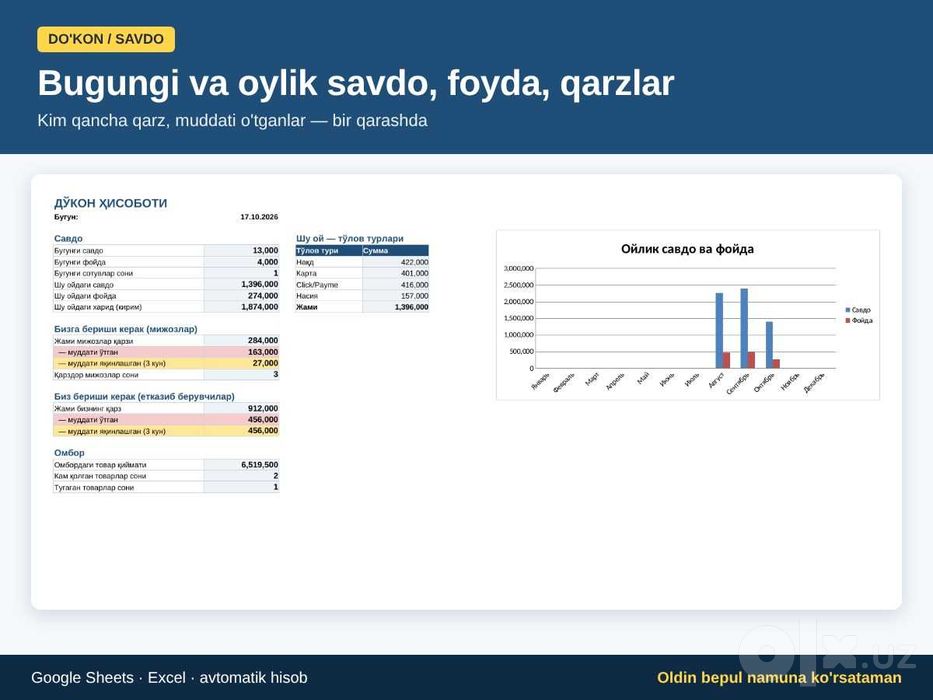Click the 'Шу ойдаги фойда' row label
Viewport: 933px width, 700px height.
click(x=85, y=296)
